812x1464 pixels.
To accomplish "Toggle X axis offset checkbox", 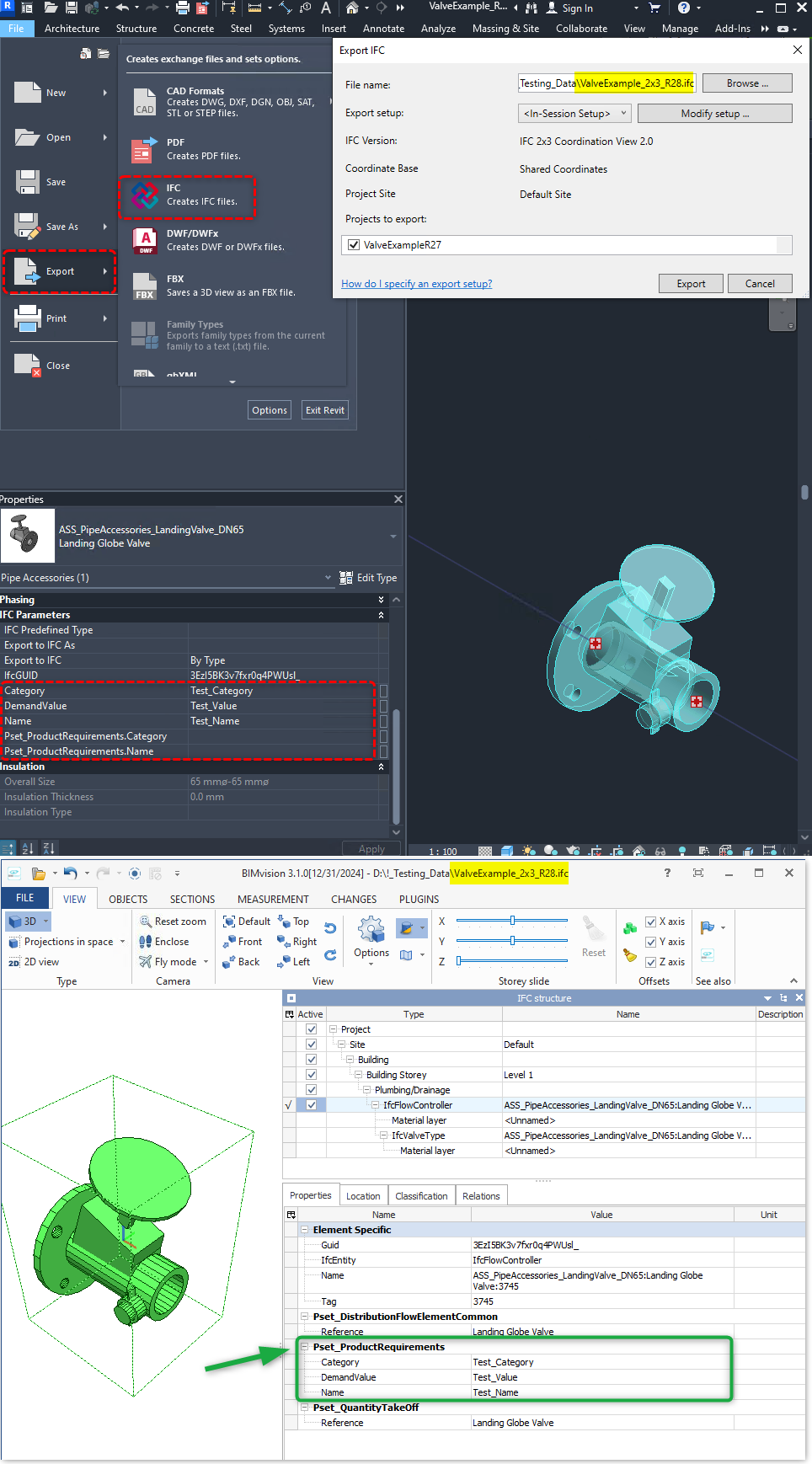I will tap(651, 922).
